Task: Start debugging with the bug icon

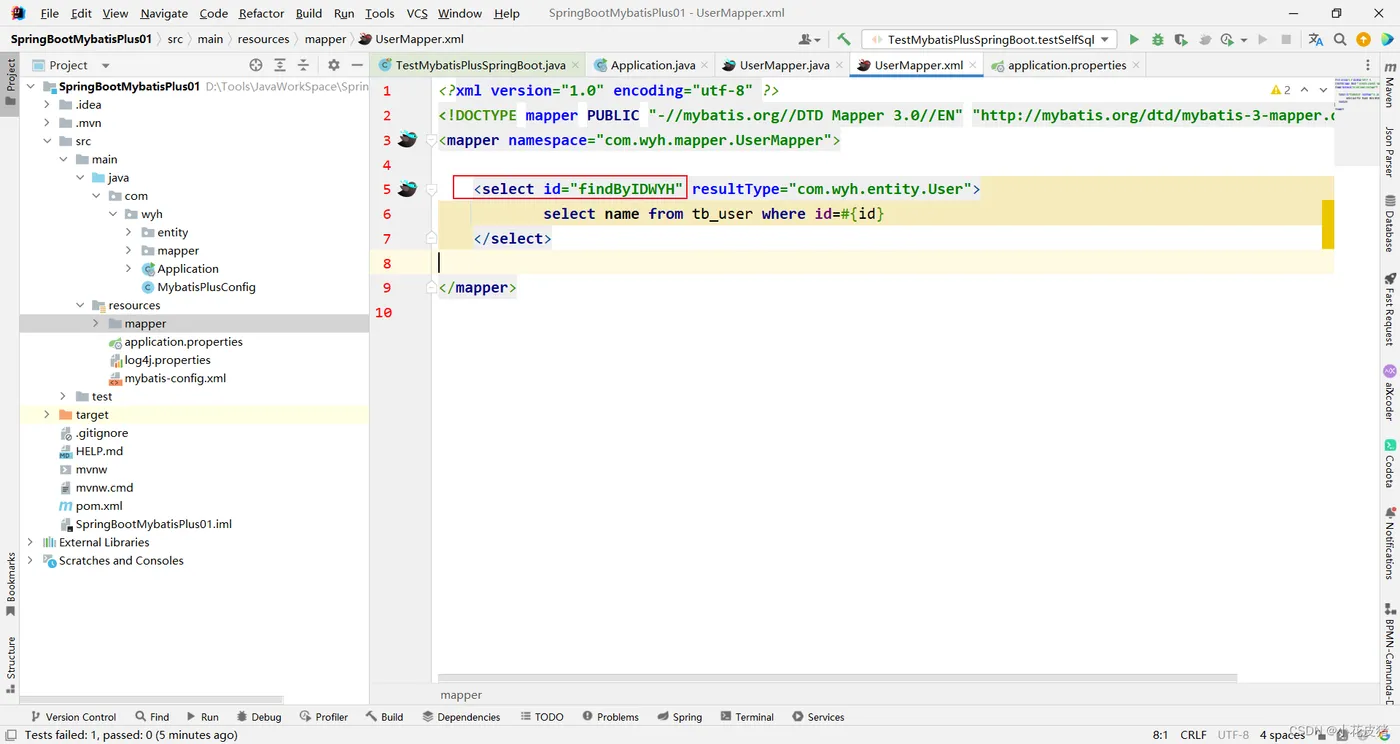Action: pos(1157,40)
